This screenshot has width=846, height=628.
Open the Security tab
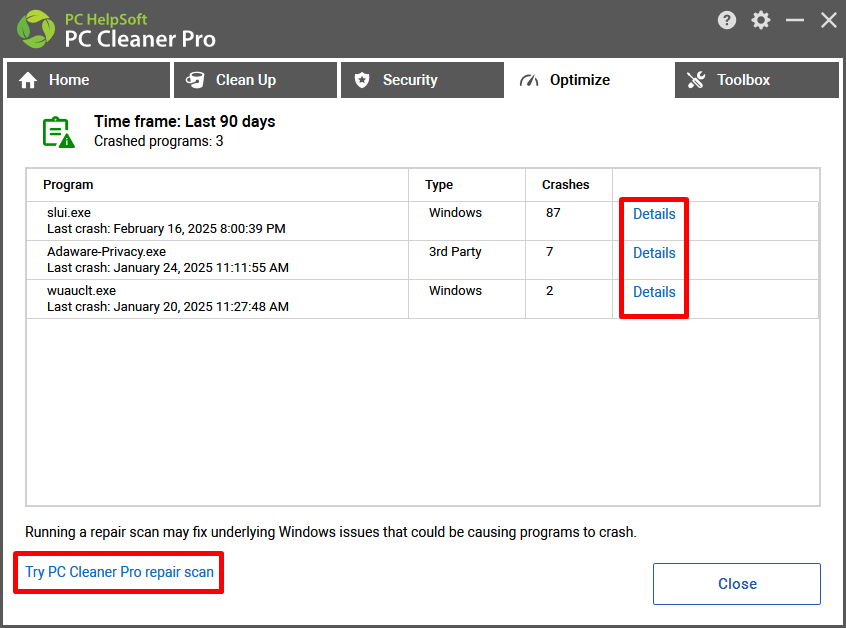422,80
